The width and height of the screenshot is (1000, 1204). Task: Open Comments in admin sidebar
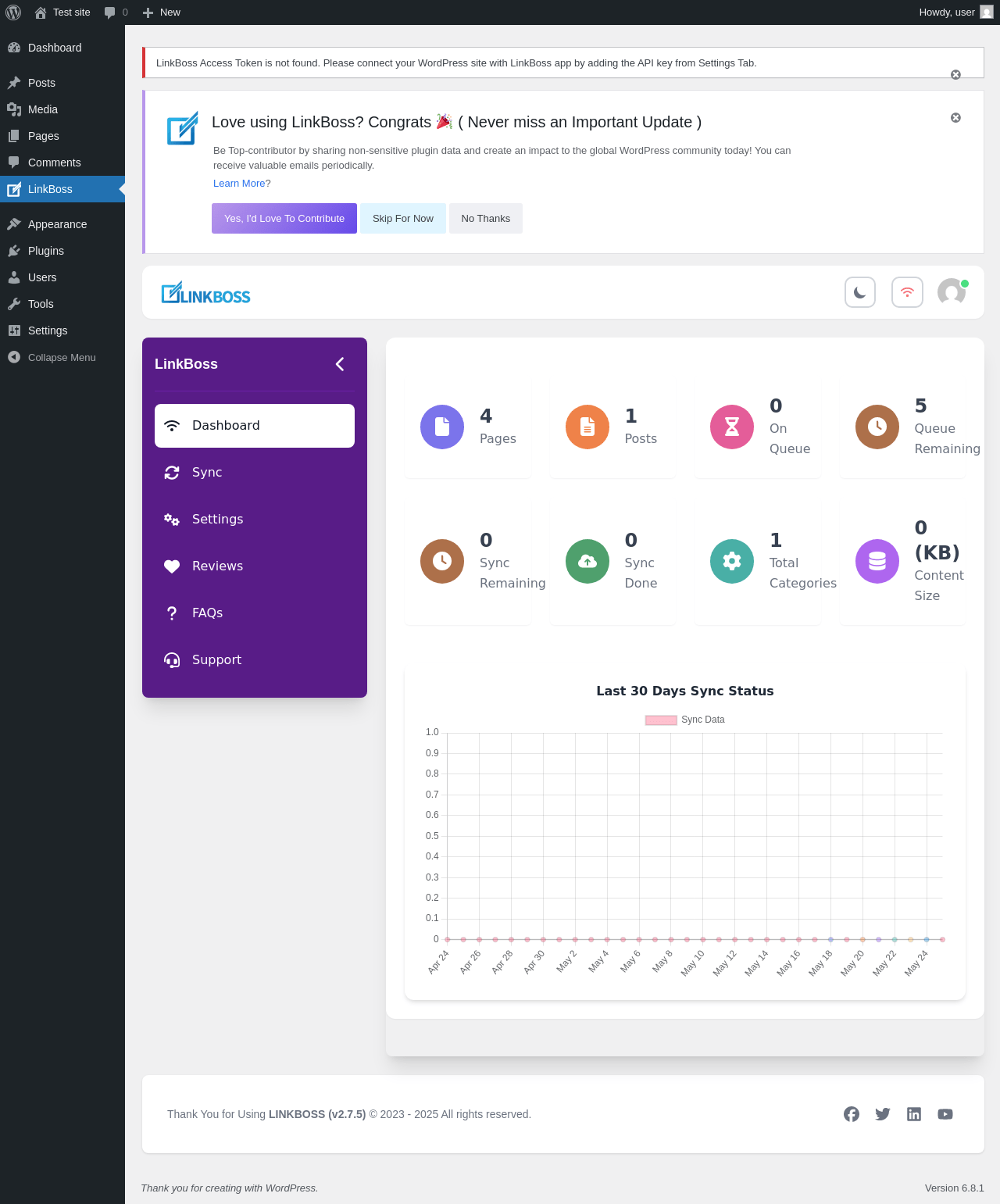pyautogui.click(x=62, y=163)
